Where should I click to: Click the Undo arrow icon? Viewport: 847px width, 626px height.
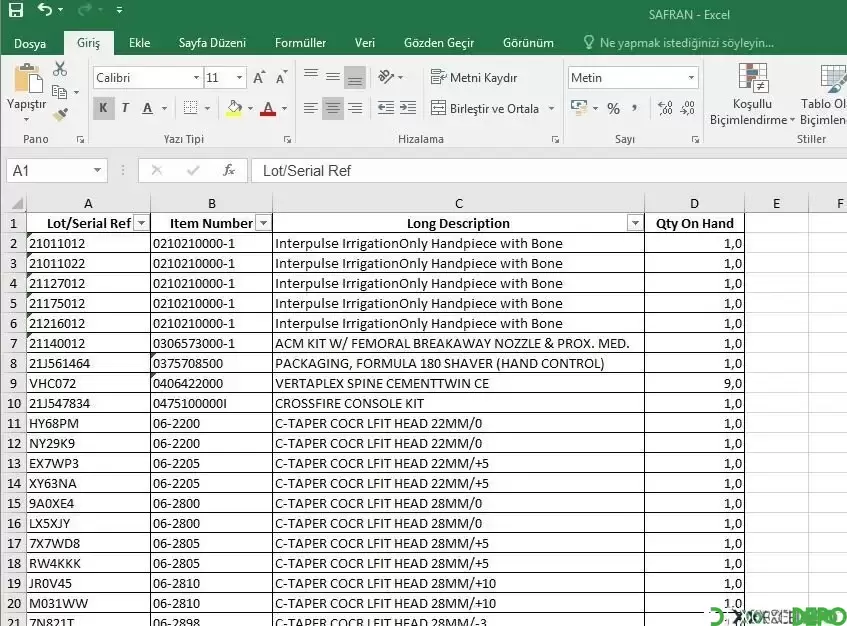[45, 9]
